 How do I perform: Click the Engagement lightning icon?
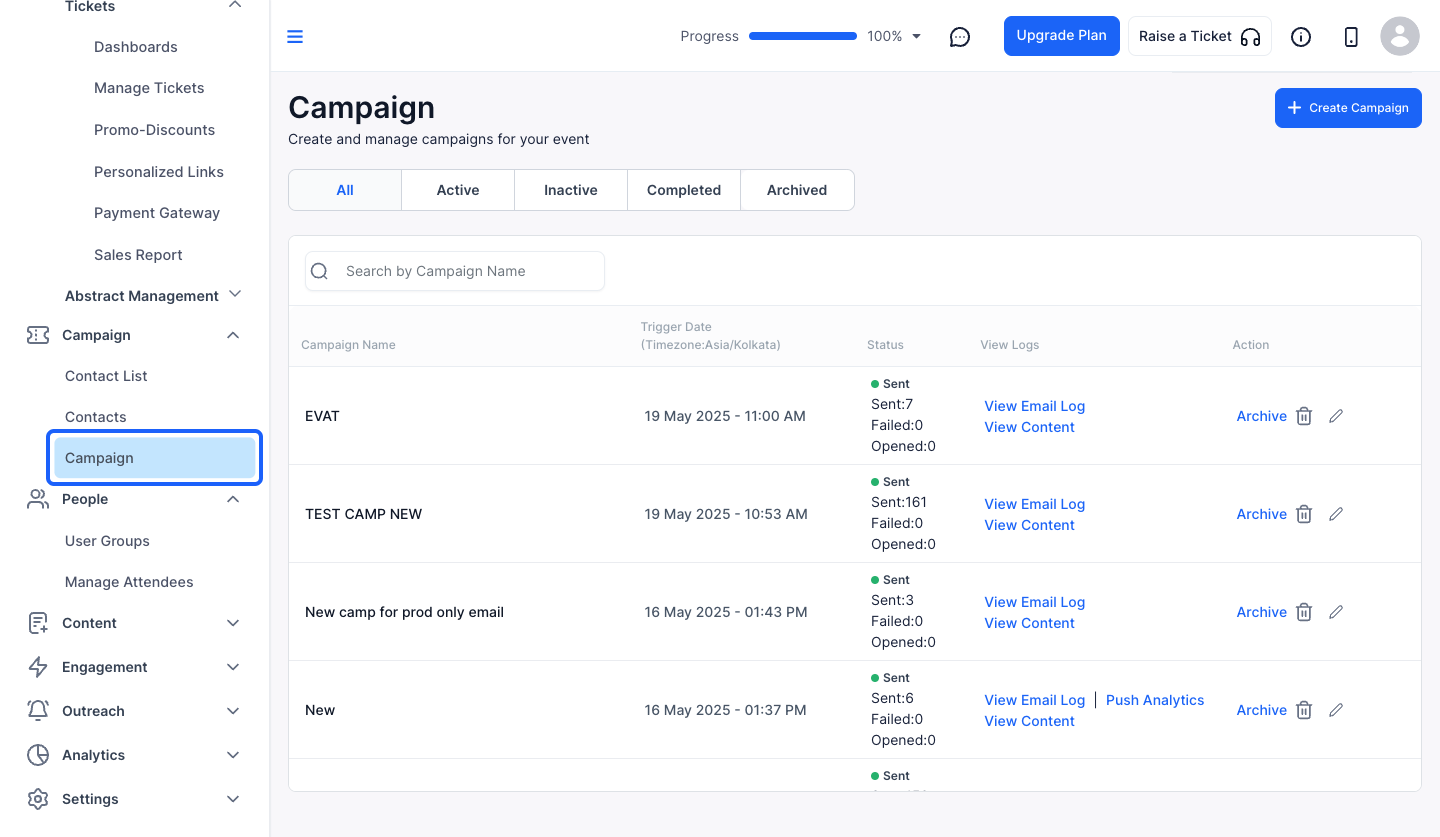click(x=38, y=667)
